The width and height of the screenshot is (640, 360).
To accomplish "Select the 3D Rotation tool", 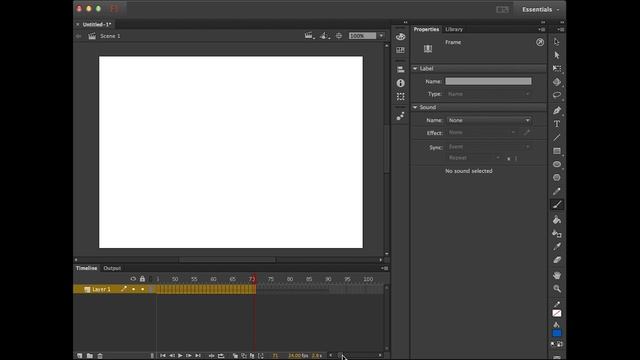I will point(557,82).
